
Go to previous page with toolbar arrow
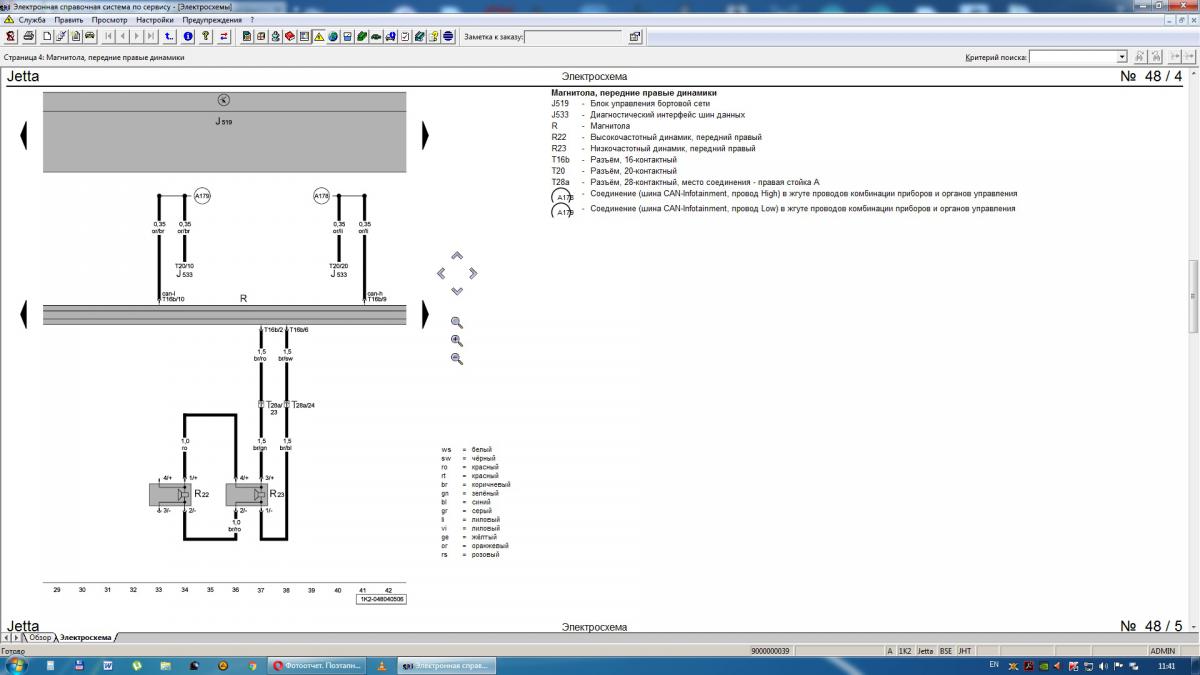click(x=123, y=37)
